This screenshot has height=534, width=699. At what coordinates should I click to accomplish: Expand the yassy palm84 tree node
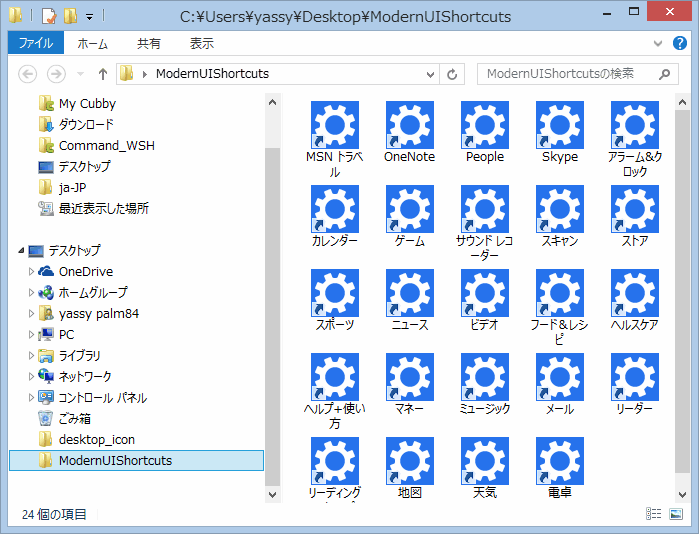click(x=31, y=313)
